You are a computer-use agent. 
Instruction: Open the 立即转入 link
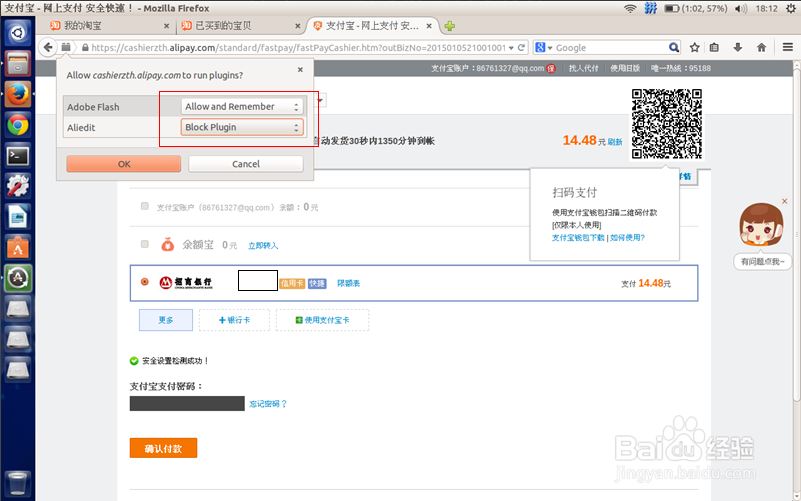click(x=263, y=246)
